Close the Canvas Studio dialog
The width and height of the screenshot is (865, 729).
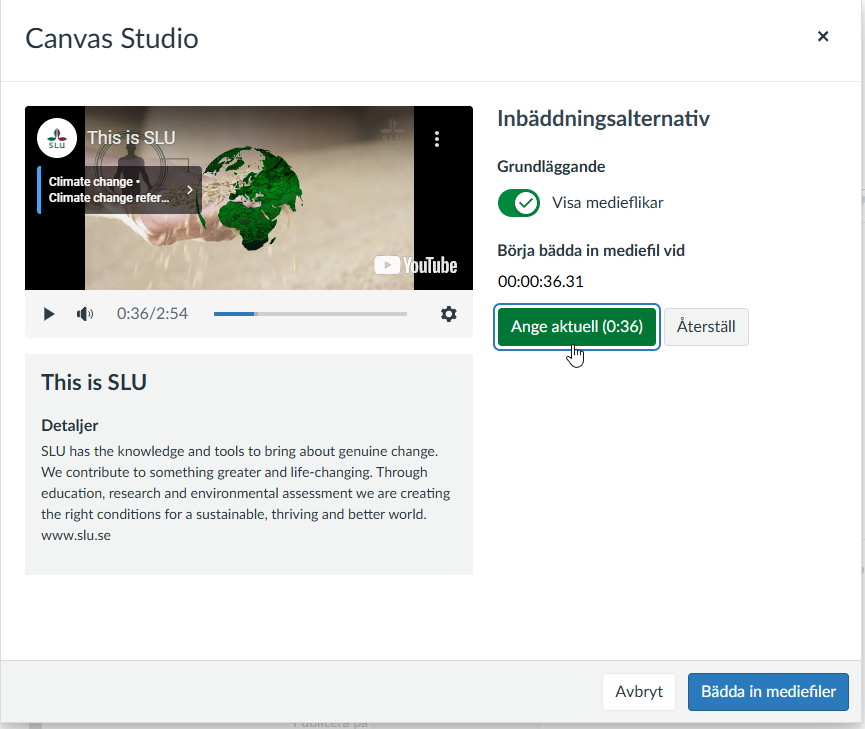823,36
